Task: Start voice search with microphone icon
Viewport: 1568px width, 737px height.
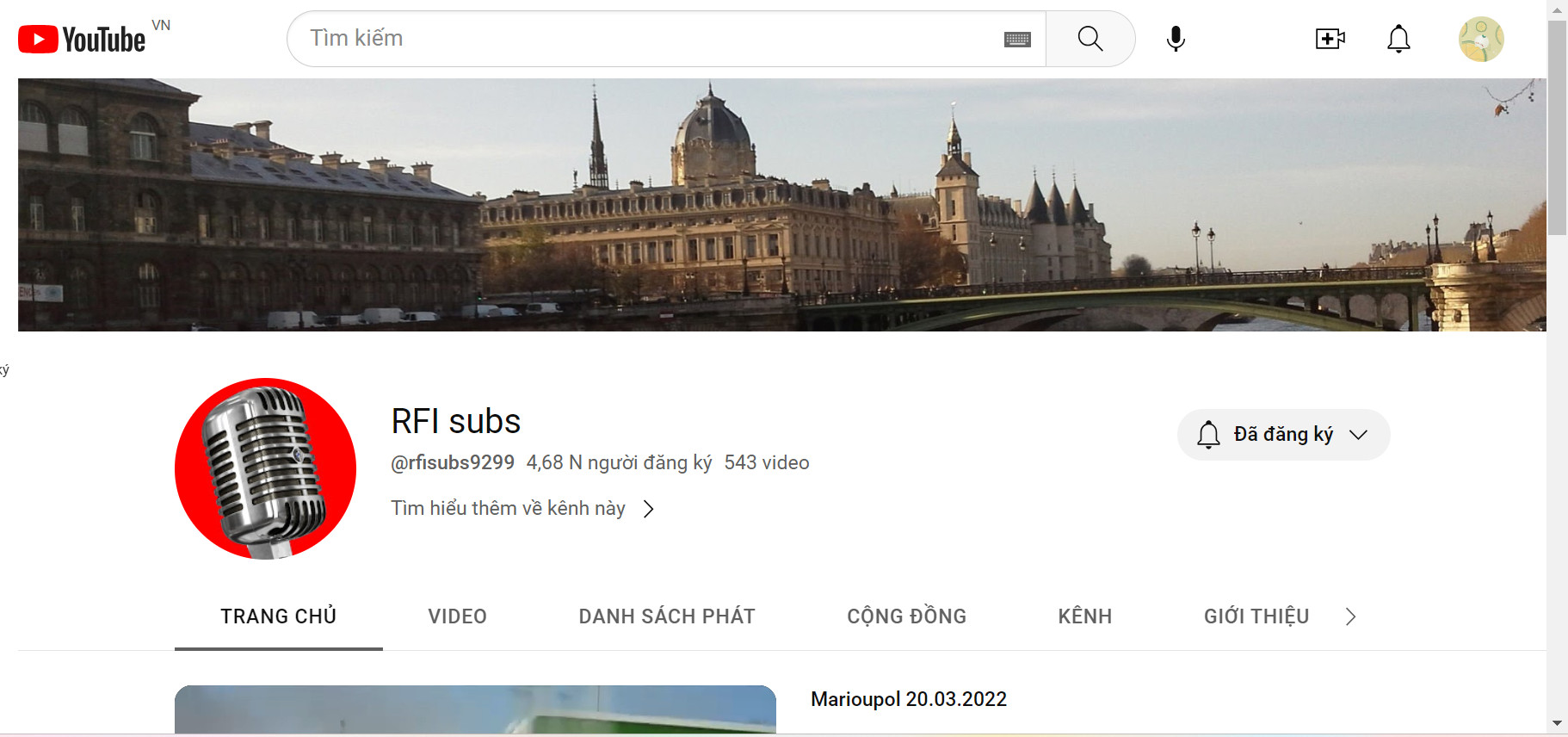Action: 1176,39
